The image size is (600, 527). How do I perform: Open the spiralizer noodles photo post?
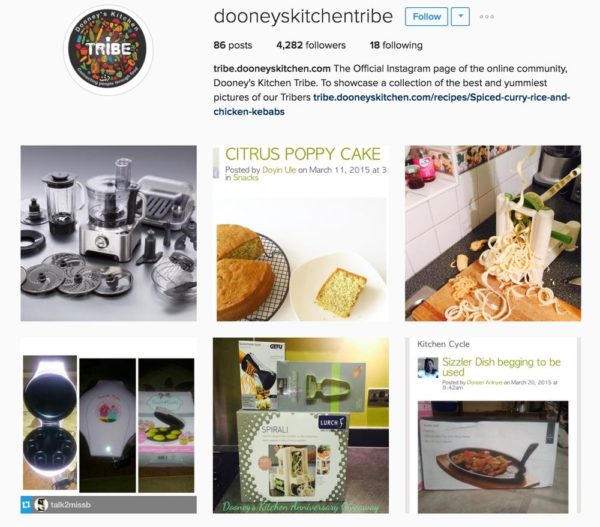coord(493,233)
